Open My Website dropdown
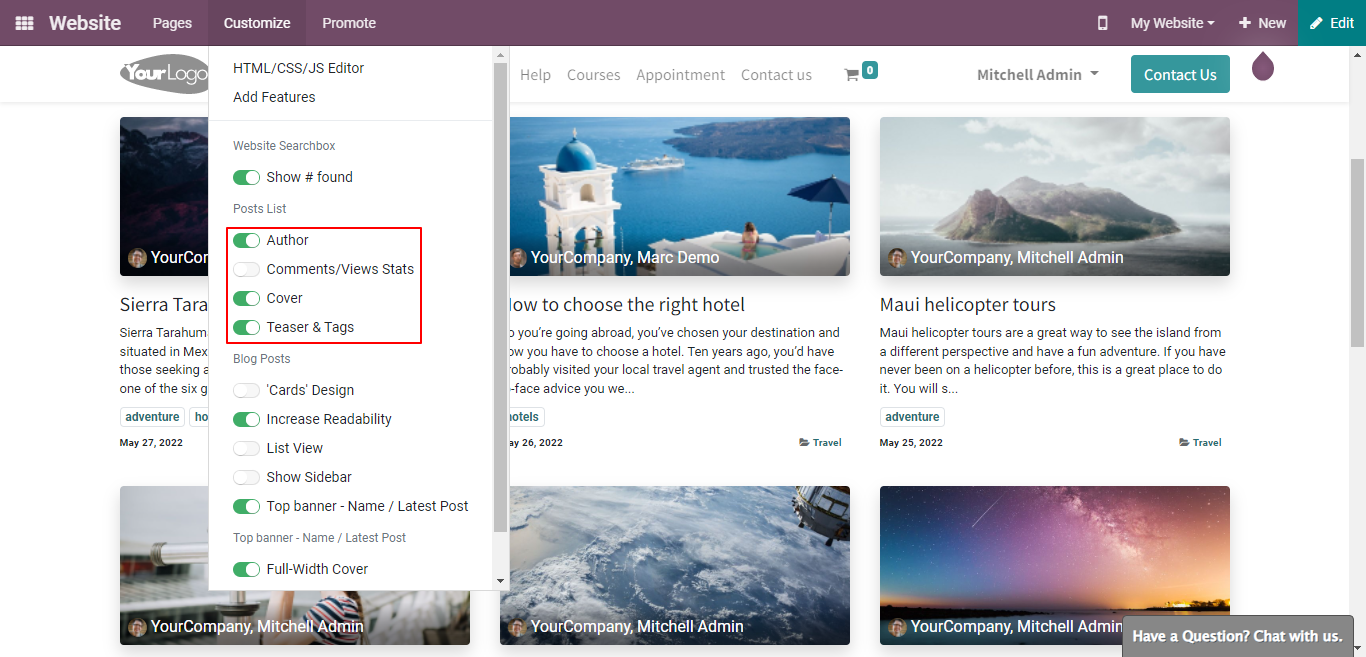 pyautogui.click(x=1172, y=23)
